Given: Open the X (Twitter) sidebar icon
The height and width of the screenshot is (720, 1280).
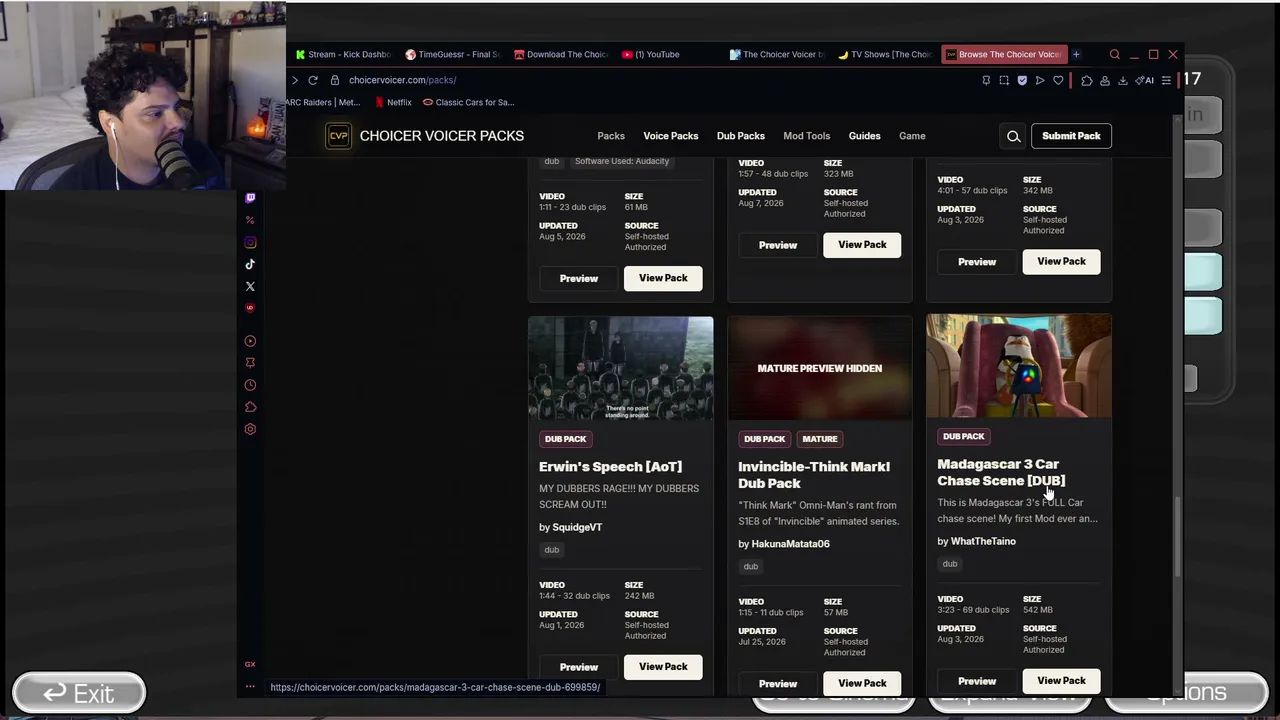Looking at the screenshot, I should (x=250, y=286).
